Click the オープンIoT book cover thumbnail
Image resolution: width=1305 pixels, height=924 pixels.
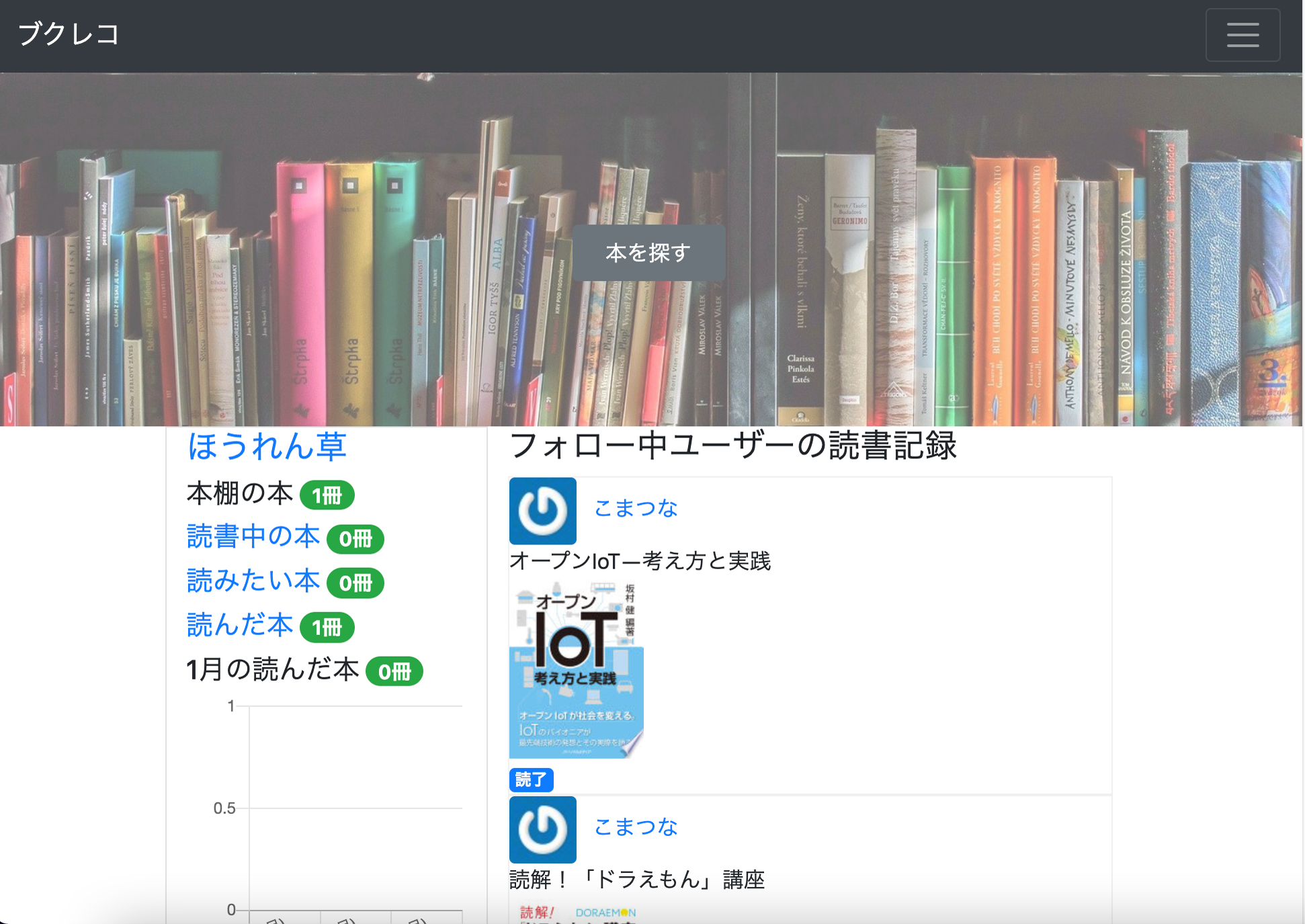click(x=576, y=670)
